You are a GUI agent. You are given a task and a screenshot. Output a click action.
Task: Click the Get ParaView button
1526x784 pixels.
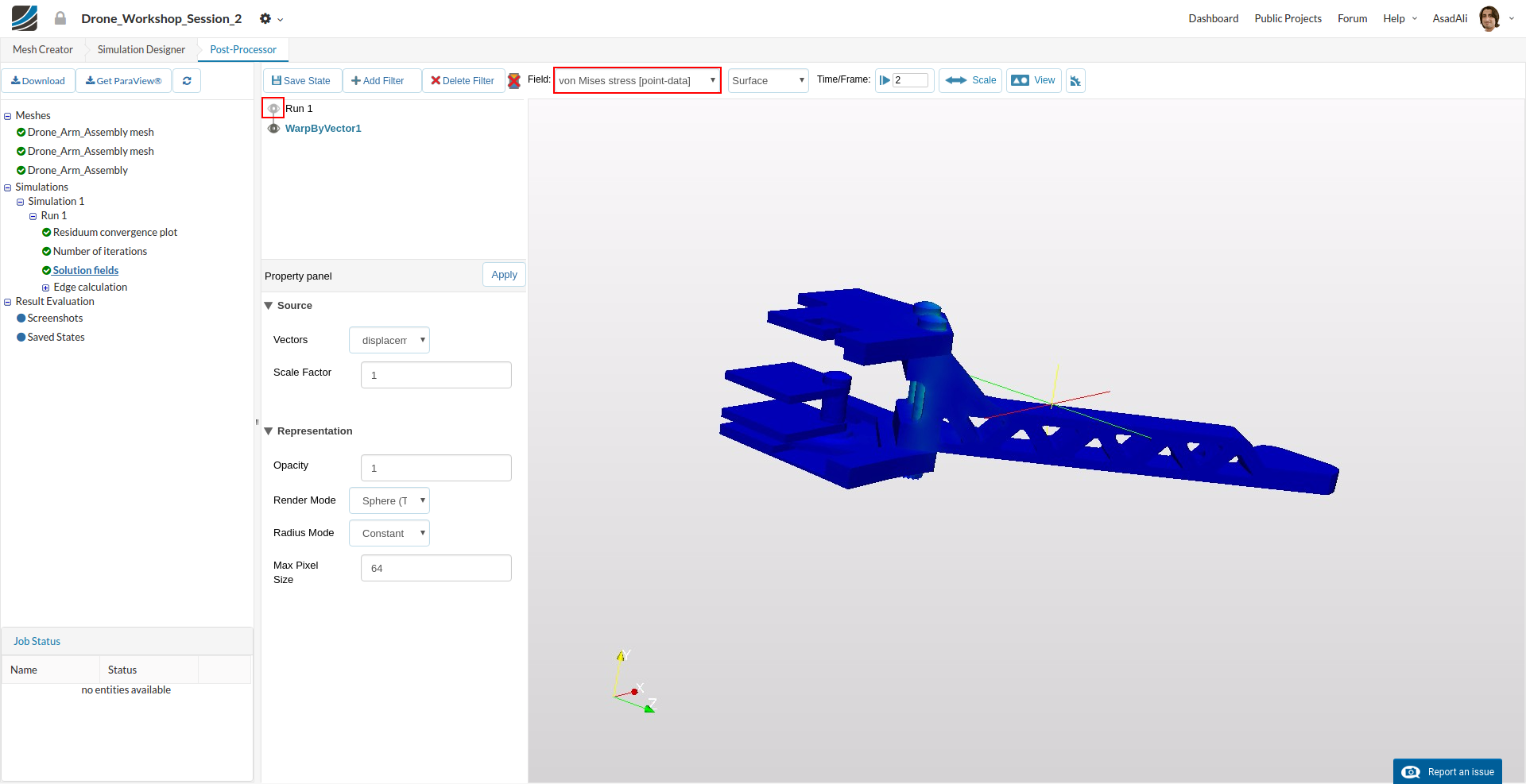coord(123,81)
